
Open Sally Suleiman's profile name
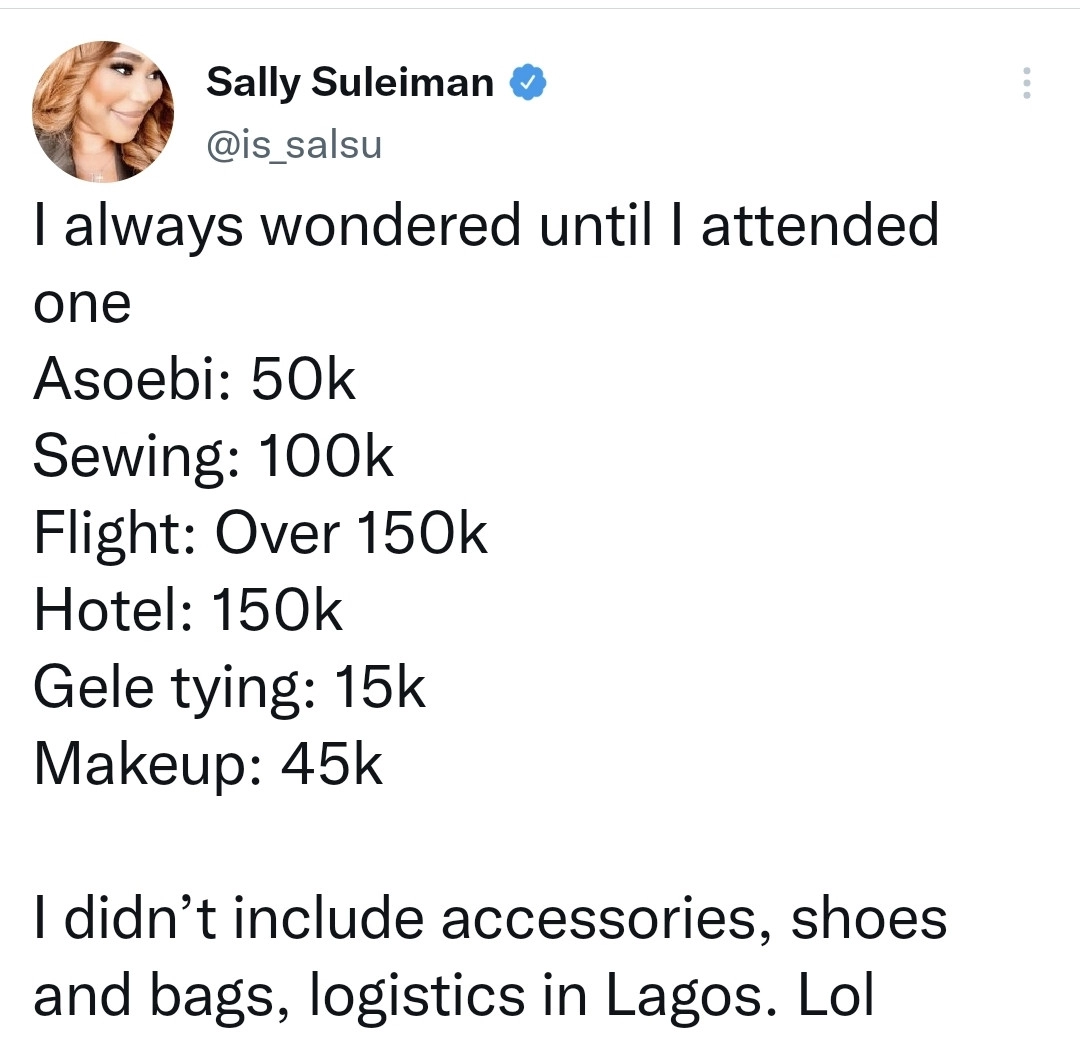coord(350,82)
